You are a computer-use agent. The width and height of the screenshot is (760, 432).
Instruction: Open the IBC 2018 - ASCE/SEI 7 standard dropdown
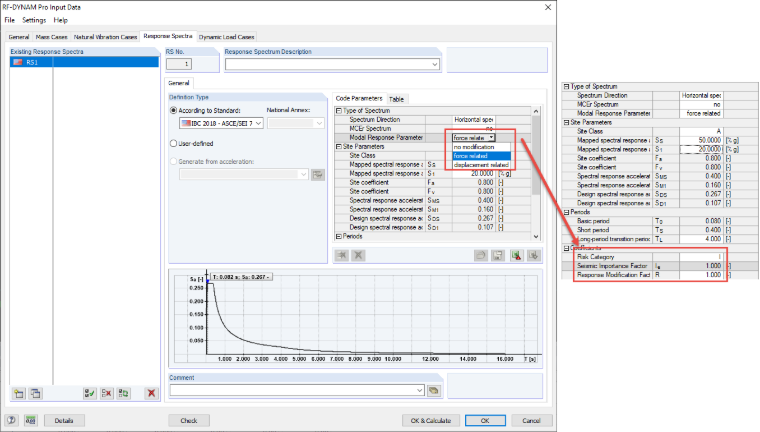pos(222,123)
